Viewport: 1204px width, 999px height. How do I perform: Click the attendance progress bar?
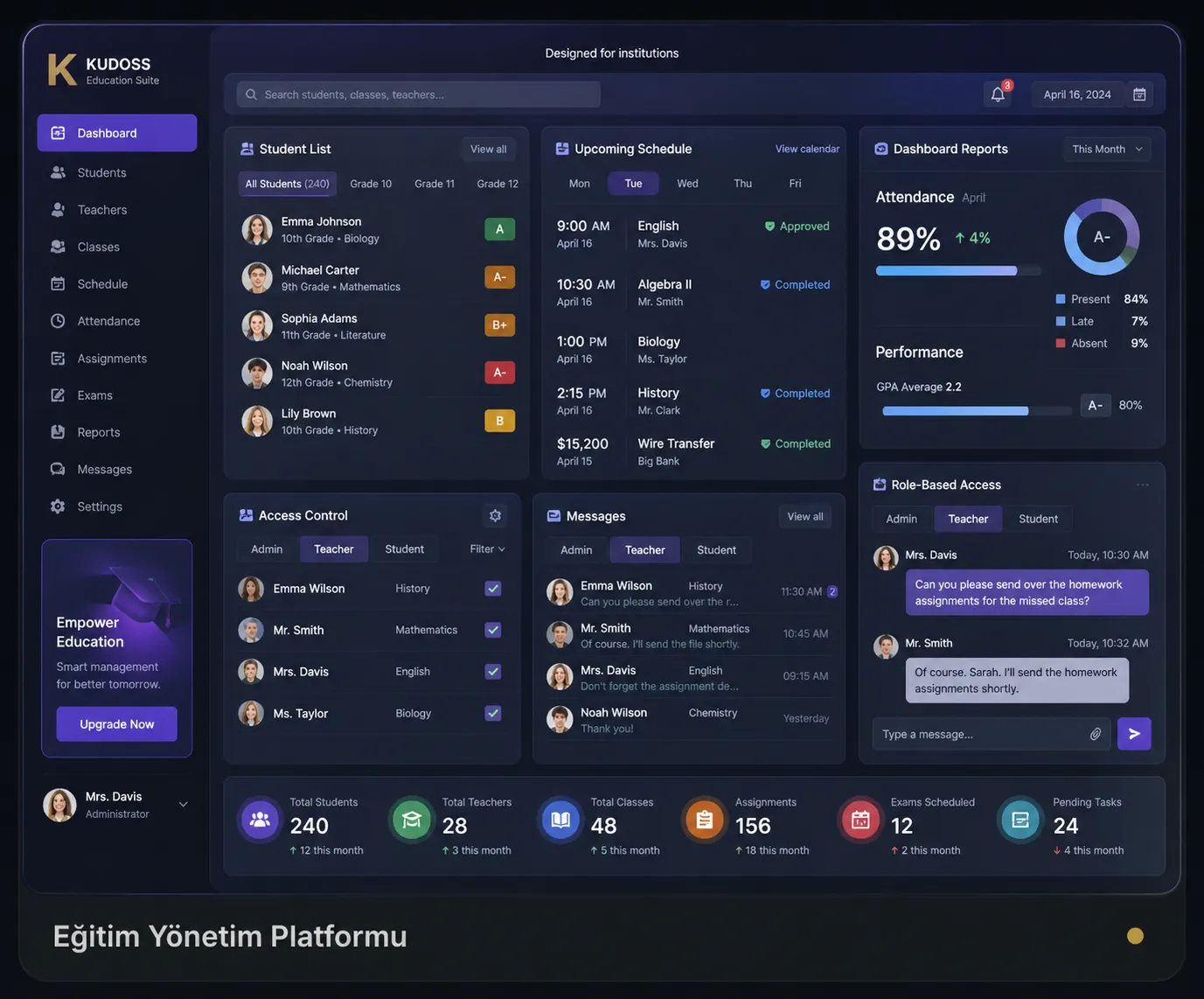[958, 271]
